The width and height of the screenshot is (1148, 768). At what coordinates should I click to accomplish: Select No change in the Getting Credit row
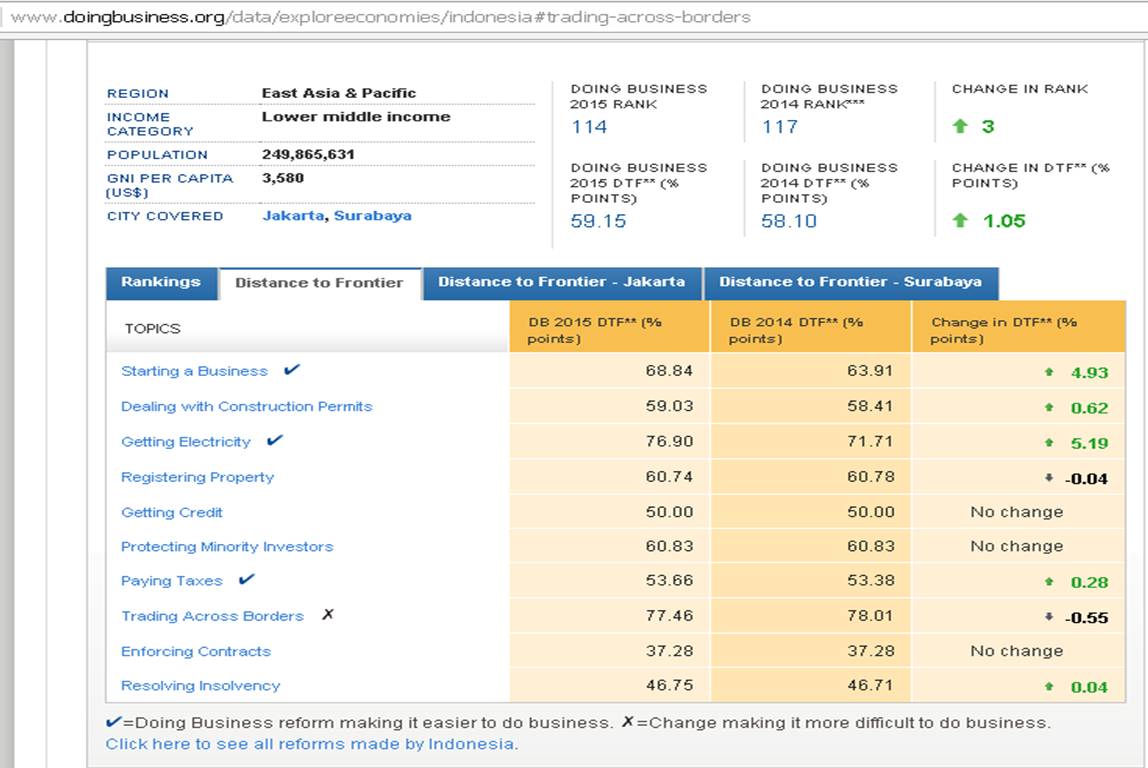(1017, 512)
